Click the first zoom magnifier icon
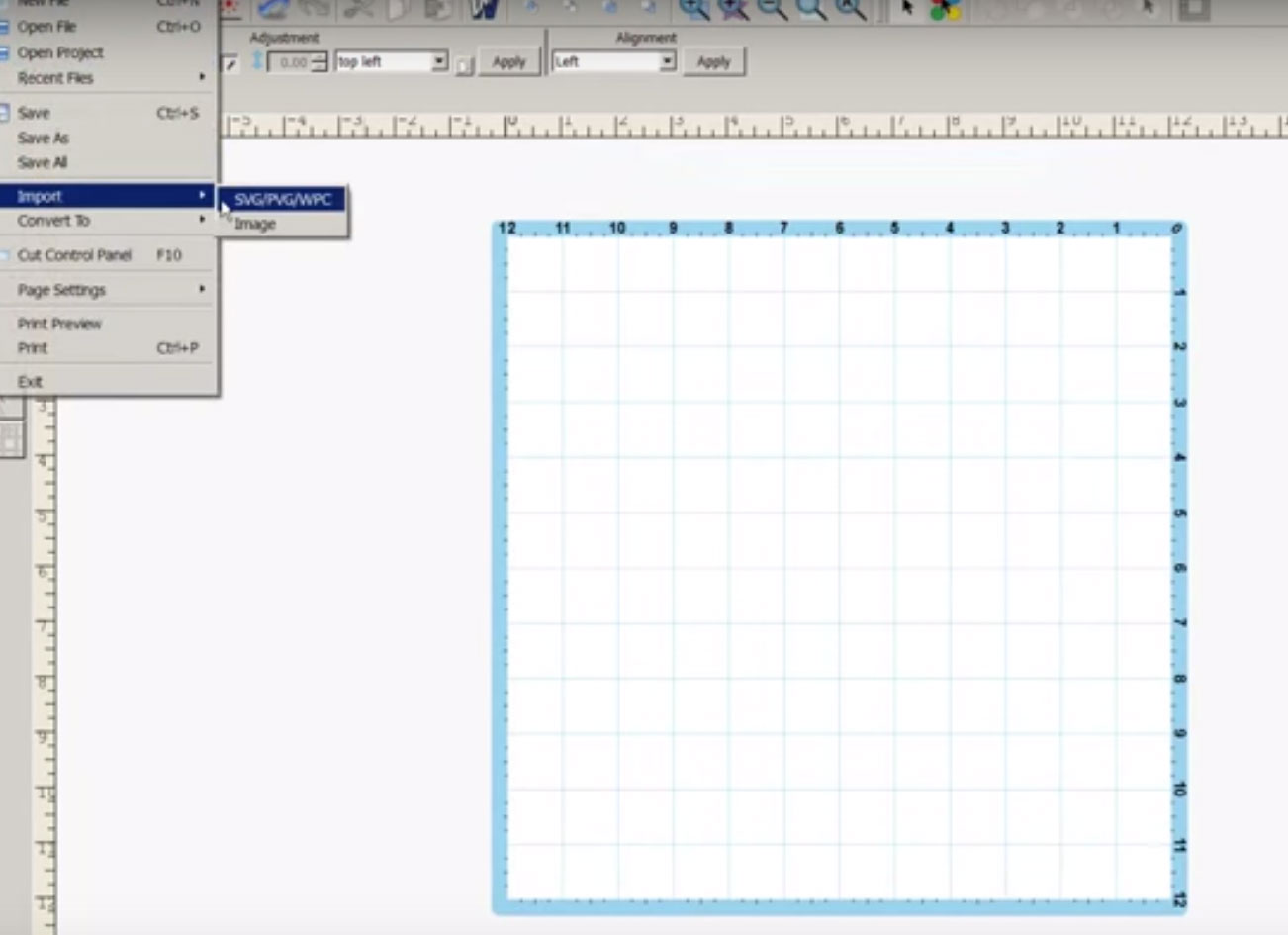1288x935 pixels. pyautogui.click(x=694, y=9)
